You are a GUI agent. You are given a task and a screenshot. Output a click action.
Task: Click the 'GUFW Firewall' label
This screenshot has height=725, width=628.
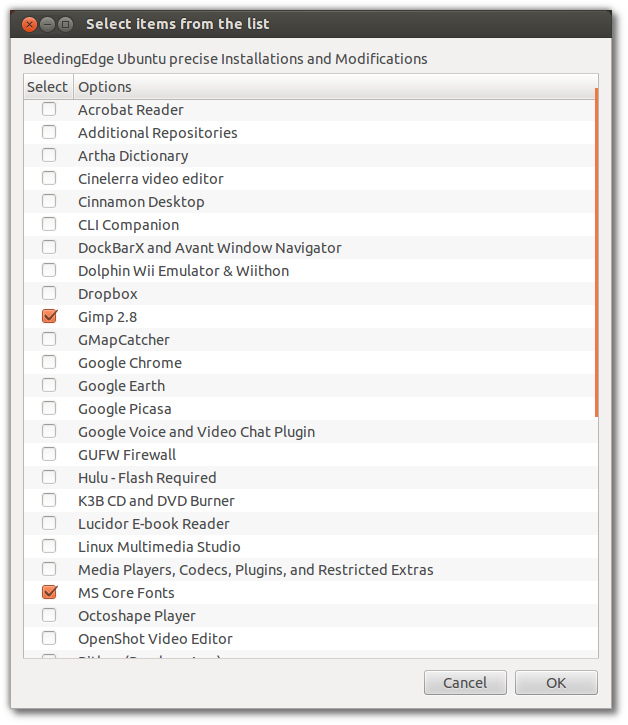(x=127, y=455)
